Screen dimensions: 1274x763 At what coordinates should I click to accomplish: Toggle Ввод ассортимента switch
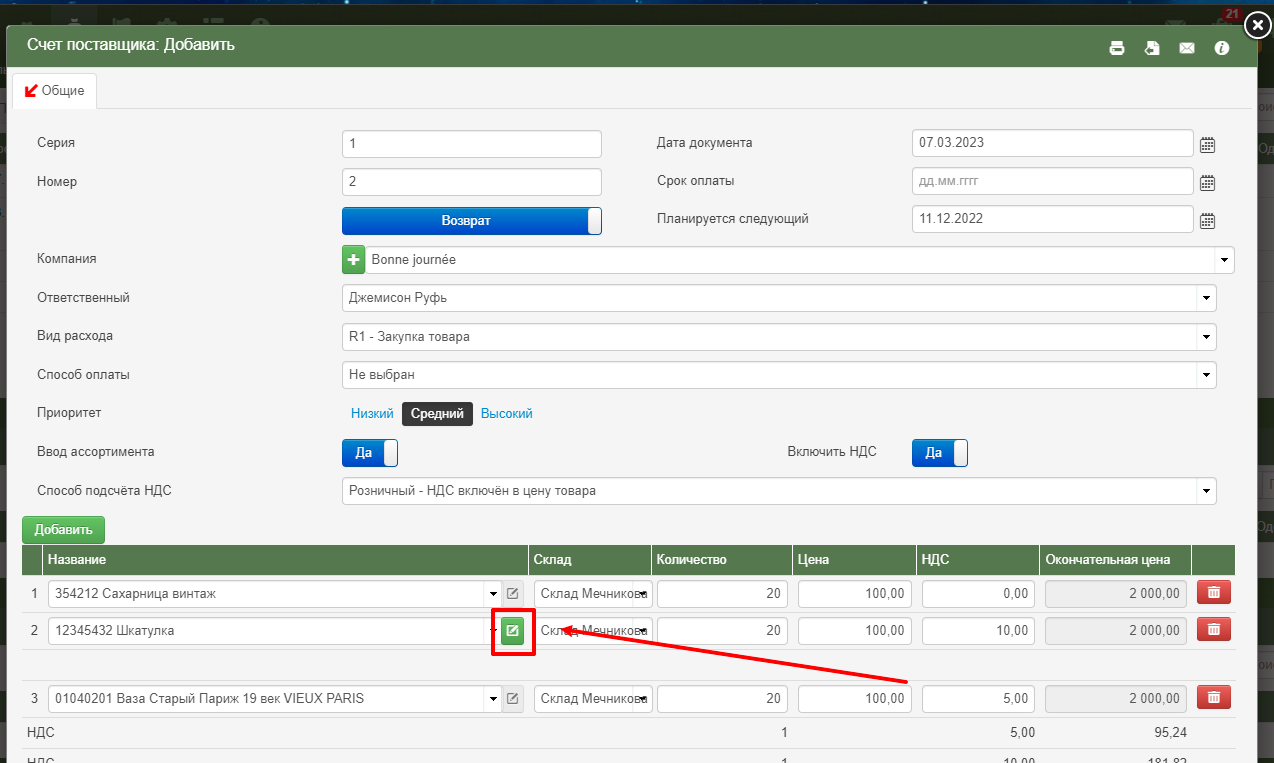(370, 453)
